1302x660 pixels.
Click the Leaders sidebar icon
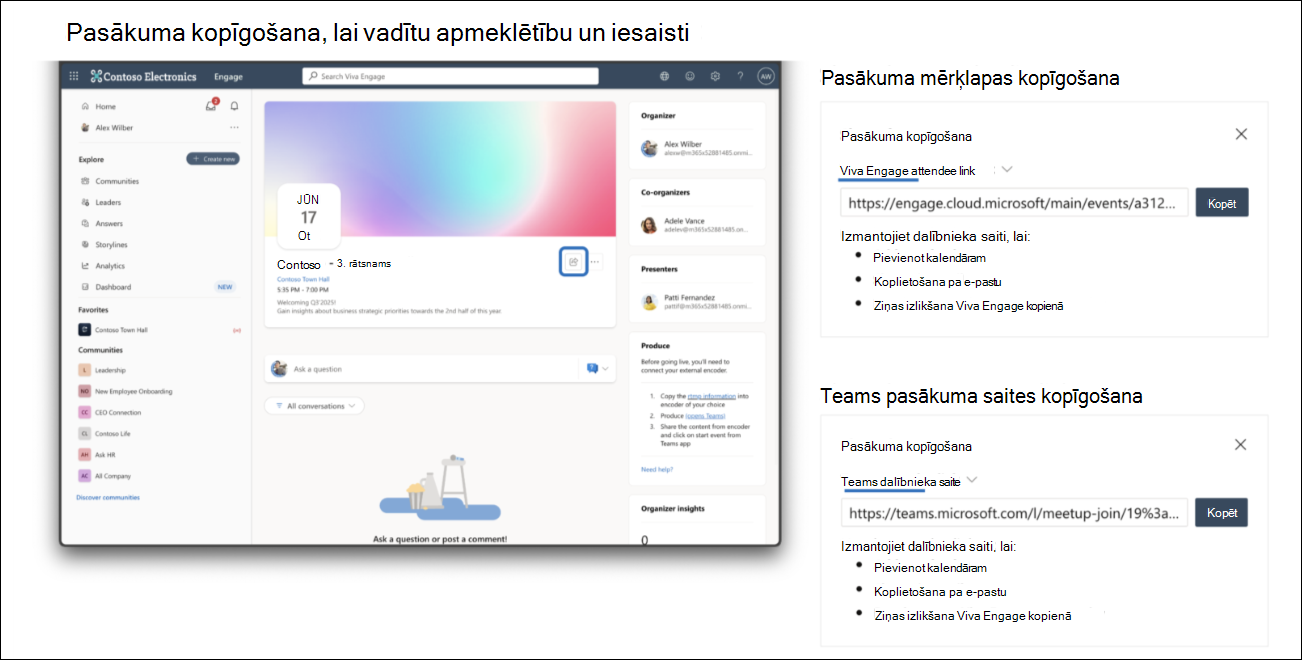tap(85, 202)
